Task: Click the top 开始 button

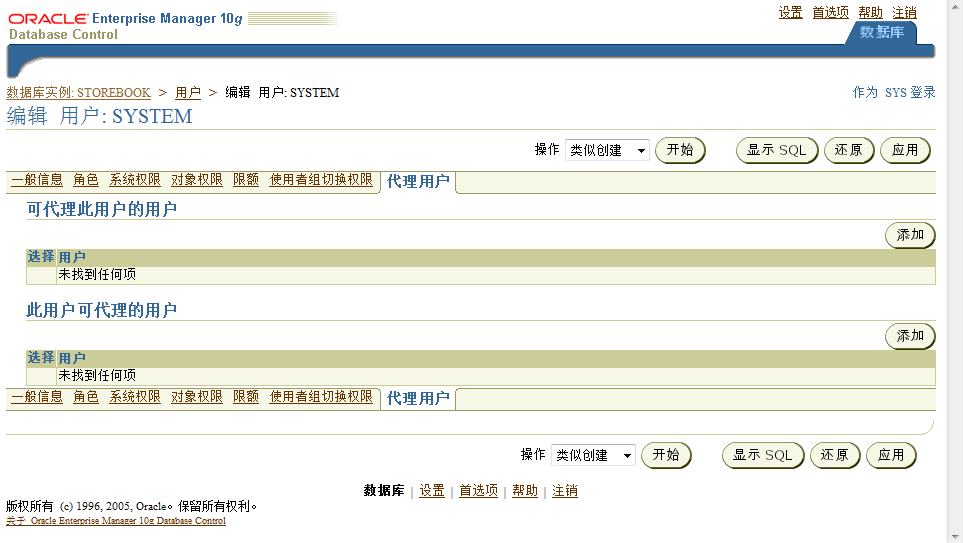Action: pyautogui.click(x=680, y=150)
